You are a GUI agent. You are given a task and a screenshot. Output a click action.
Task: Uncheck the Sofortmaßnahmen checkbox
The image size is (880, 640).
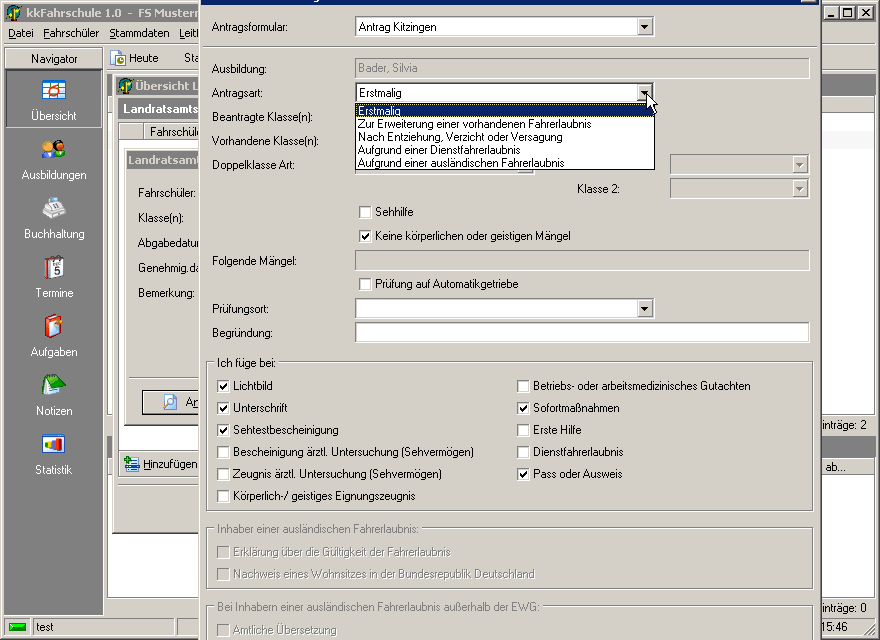click(x=523, y=408)
